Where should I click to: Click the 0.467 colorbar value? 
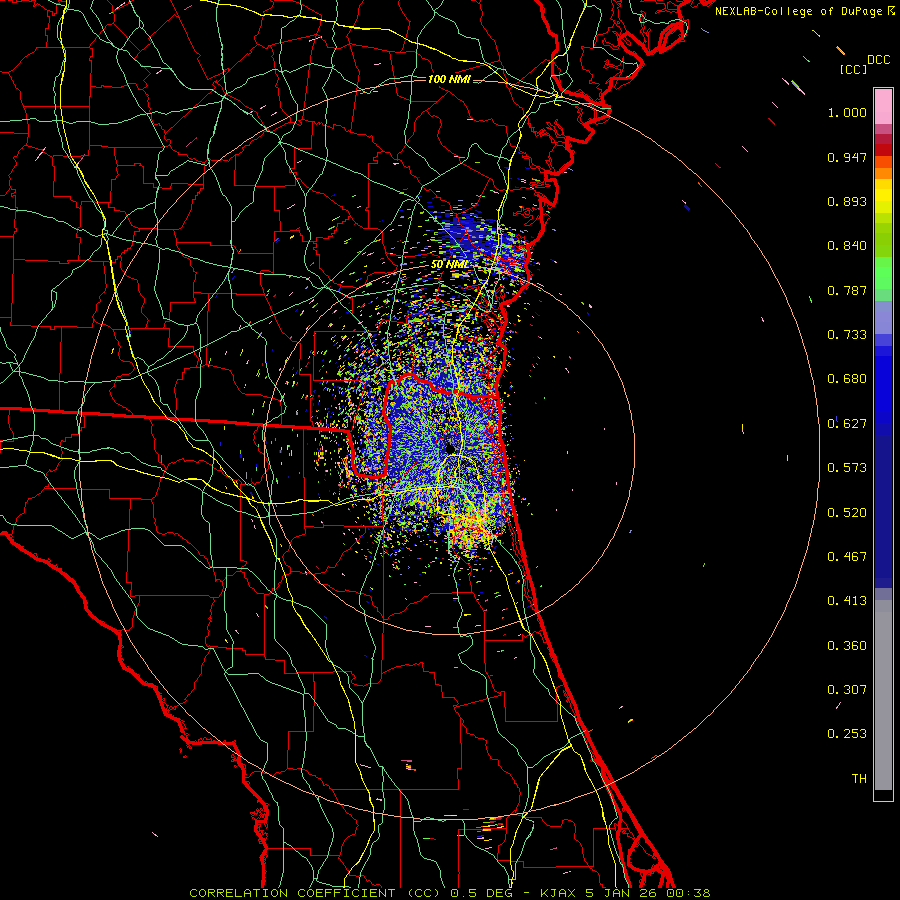(847, 557)
